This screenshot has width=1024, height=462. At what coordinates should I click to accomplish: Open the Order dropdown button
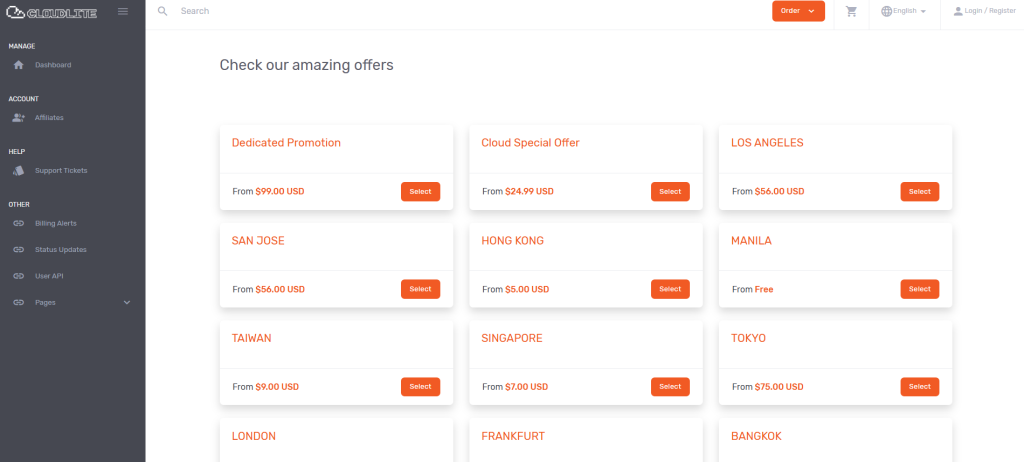[x=798, y=11]
